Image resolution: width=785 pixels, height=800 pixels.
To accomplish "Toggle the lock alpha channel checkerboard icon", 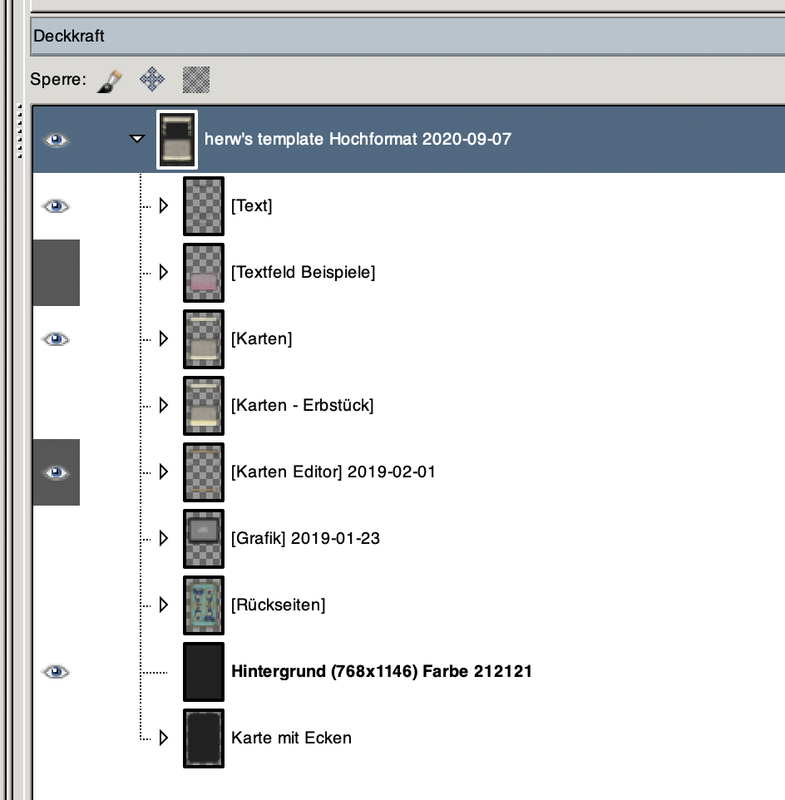I will [x=196, y=80].
